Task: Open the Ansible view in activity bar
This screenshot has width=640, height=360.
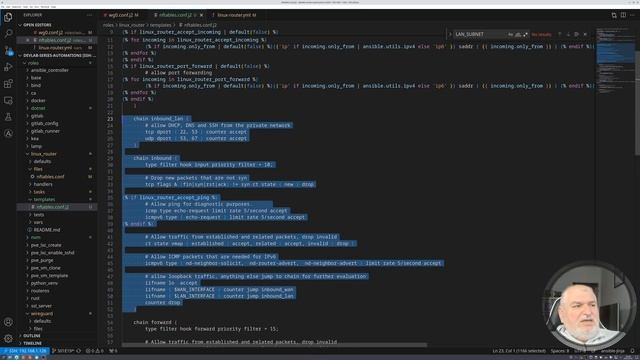Action: point(8,133)
